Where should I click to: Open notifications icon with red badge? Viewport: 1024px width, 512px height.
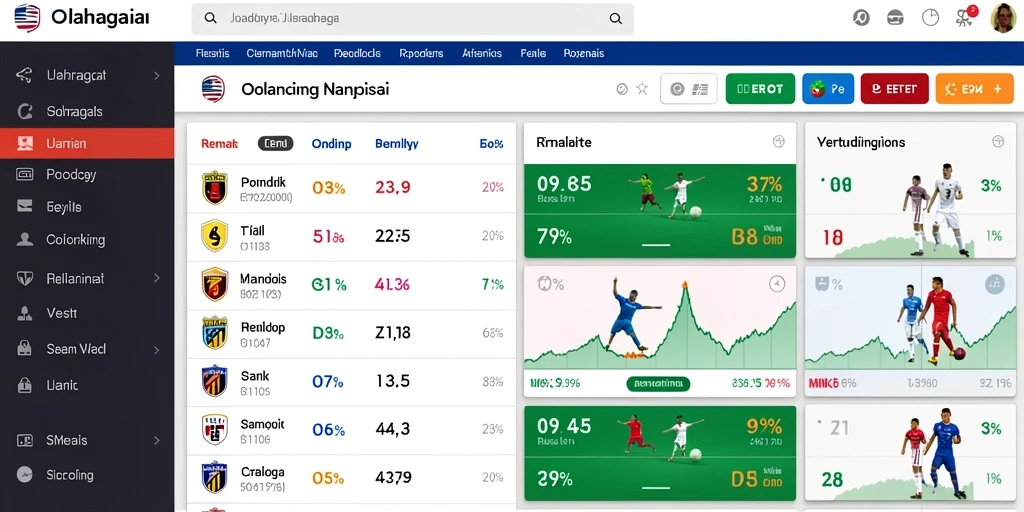point(965,17)
